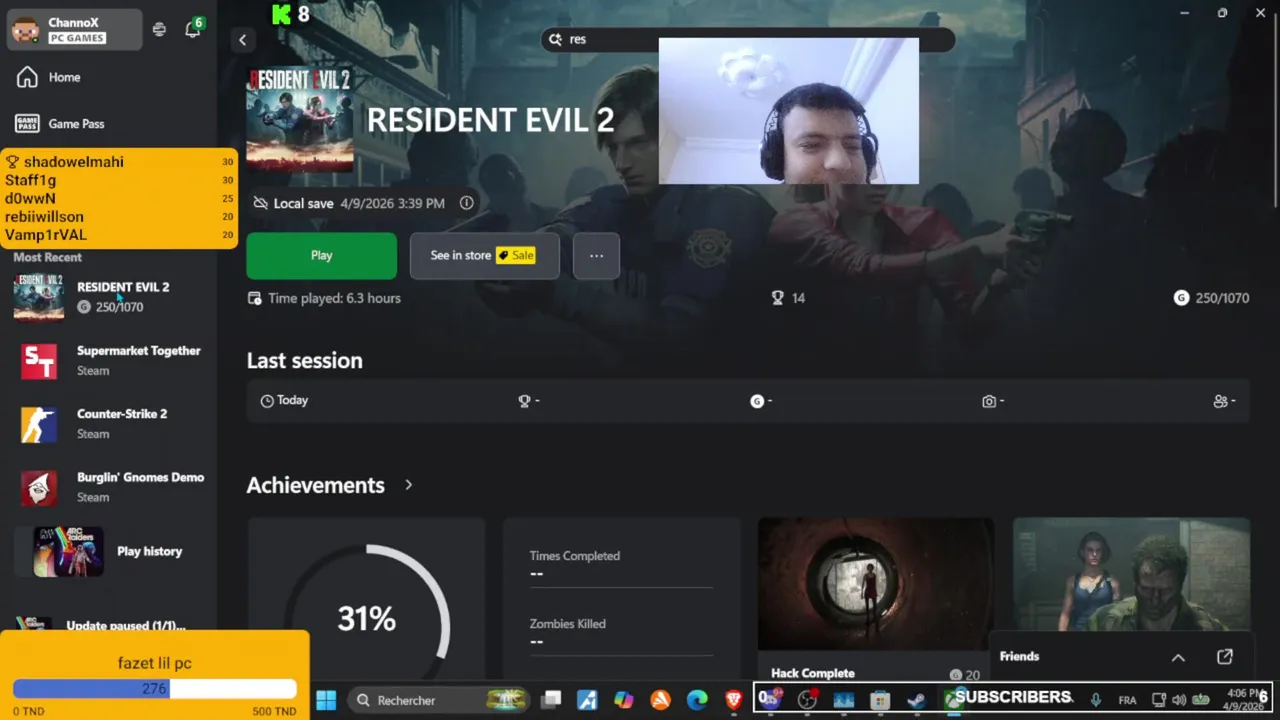This screenshot has width=1280, height=720.
Task: Open the print/console icon beside profile
Action: coord(159,29)
